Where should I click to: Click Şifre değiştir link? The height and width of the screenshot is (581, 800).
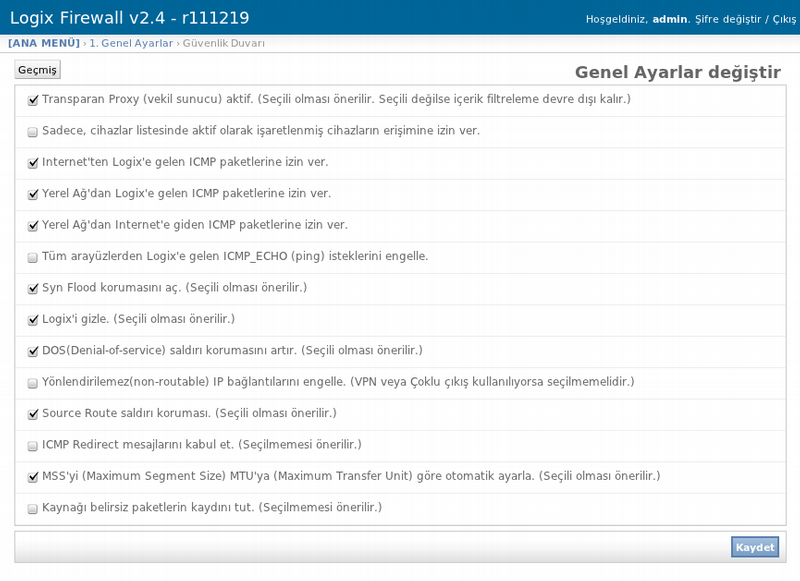pyautogui.click(x=728, y=19)
